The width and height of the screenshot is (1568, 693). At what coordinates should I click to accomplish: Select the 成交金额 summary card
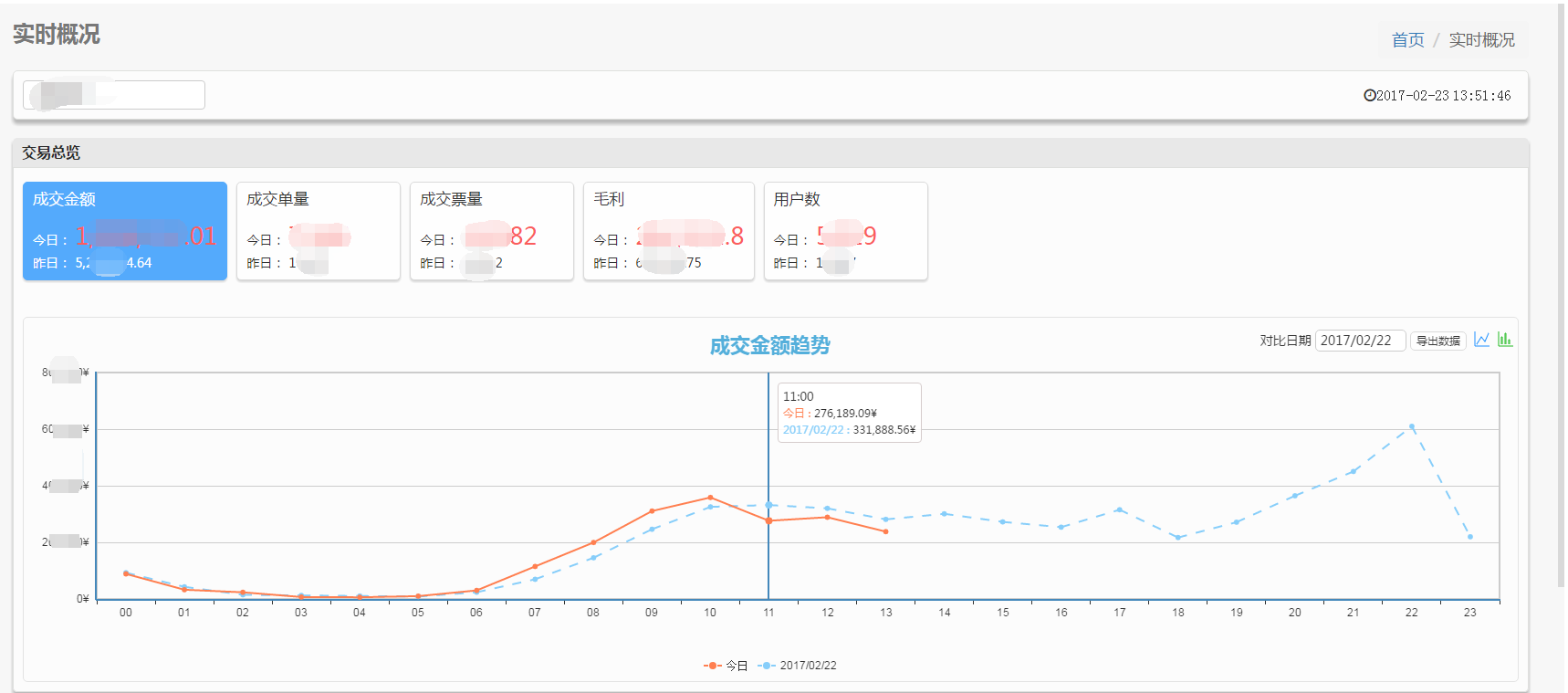[x=125, y=231]
